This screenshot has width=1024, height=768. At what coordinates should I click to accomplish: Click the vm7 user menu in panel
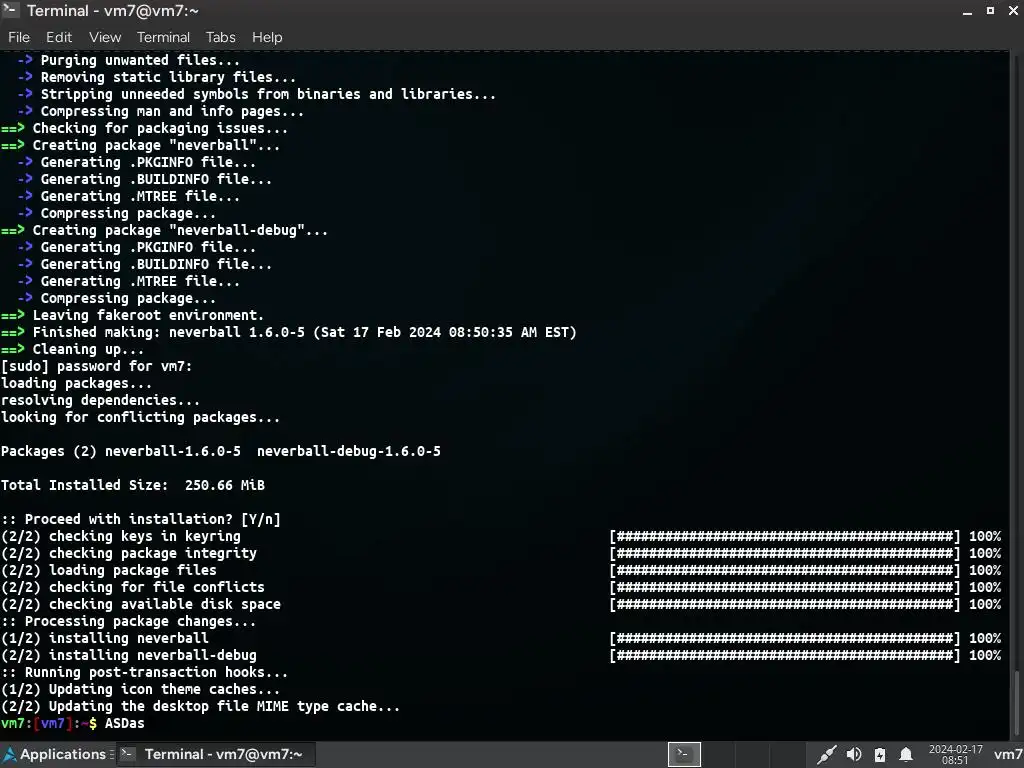1008,755
